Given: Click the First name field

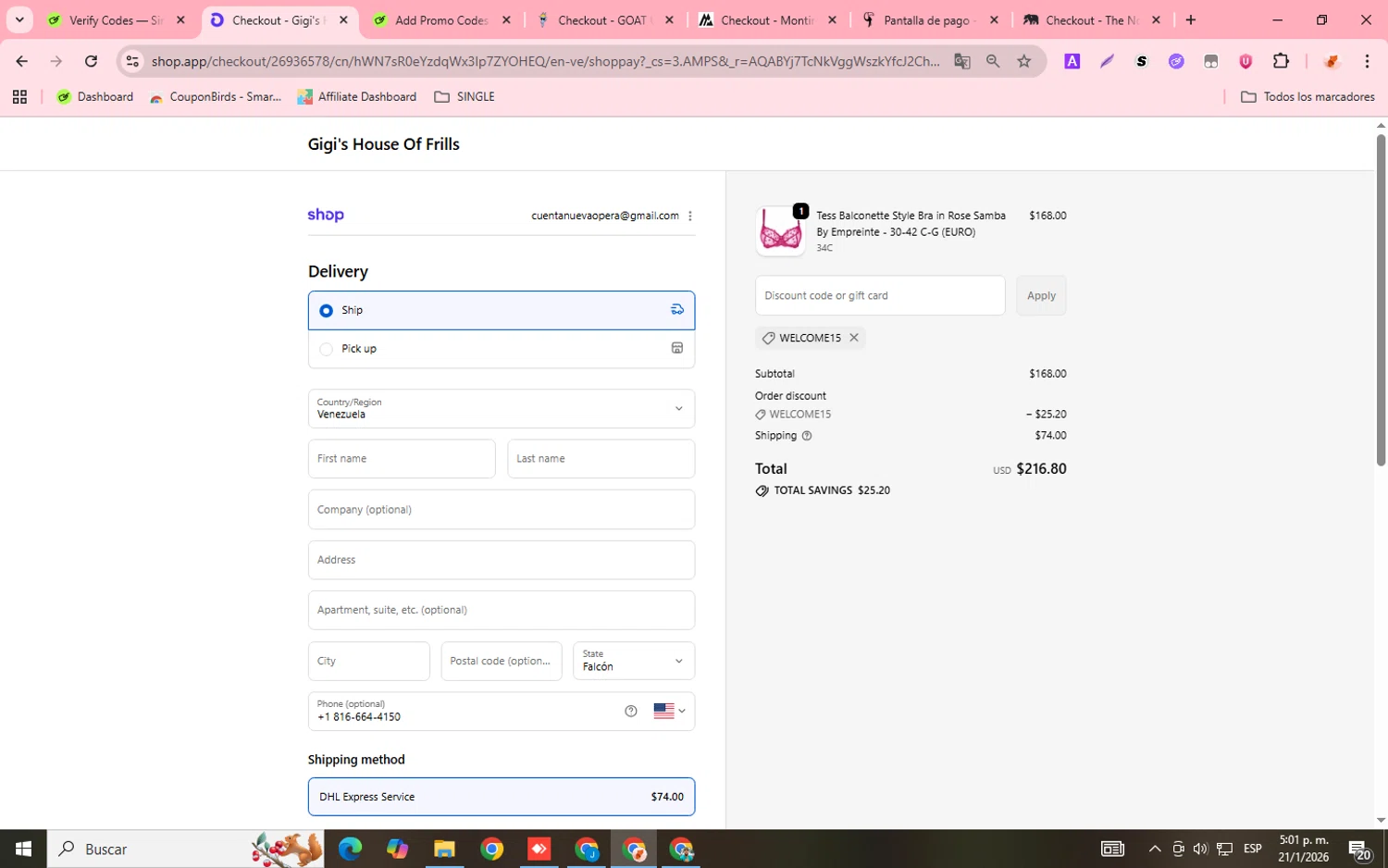Looking at the screenshot, I should pos(402,459).
